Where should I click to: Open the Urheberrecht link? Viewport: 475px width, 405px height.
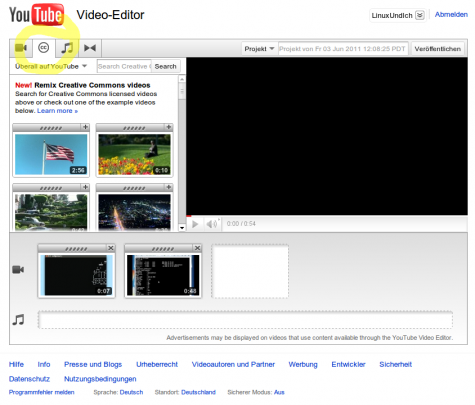pos(157,364)
